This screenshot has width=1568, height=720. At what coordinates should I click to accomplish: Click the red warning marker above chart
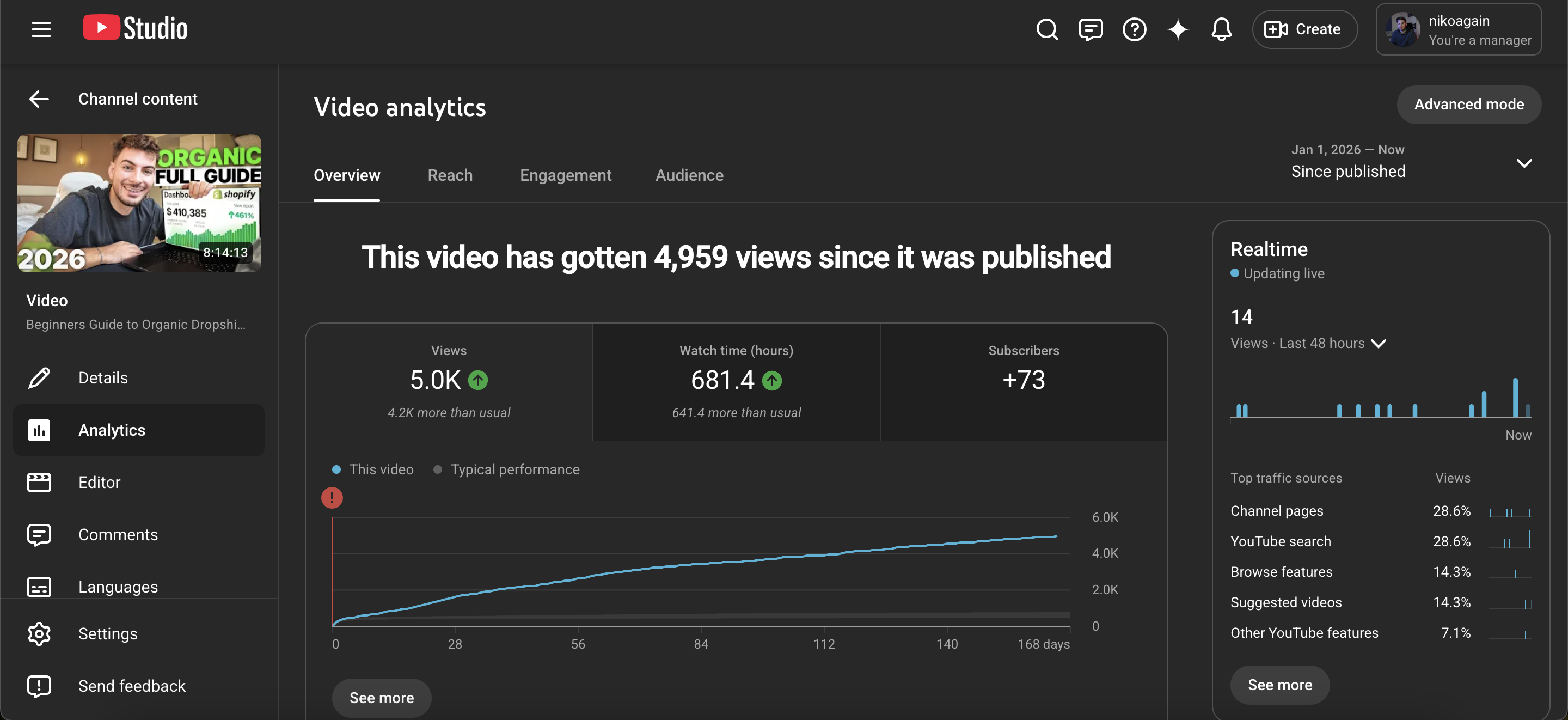point(332,498)
